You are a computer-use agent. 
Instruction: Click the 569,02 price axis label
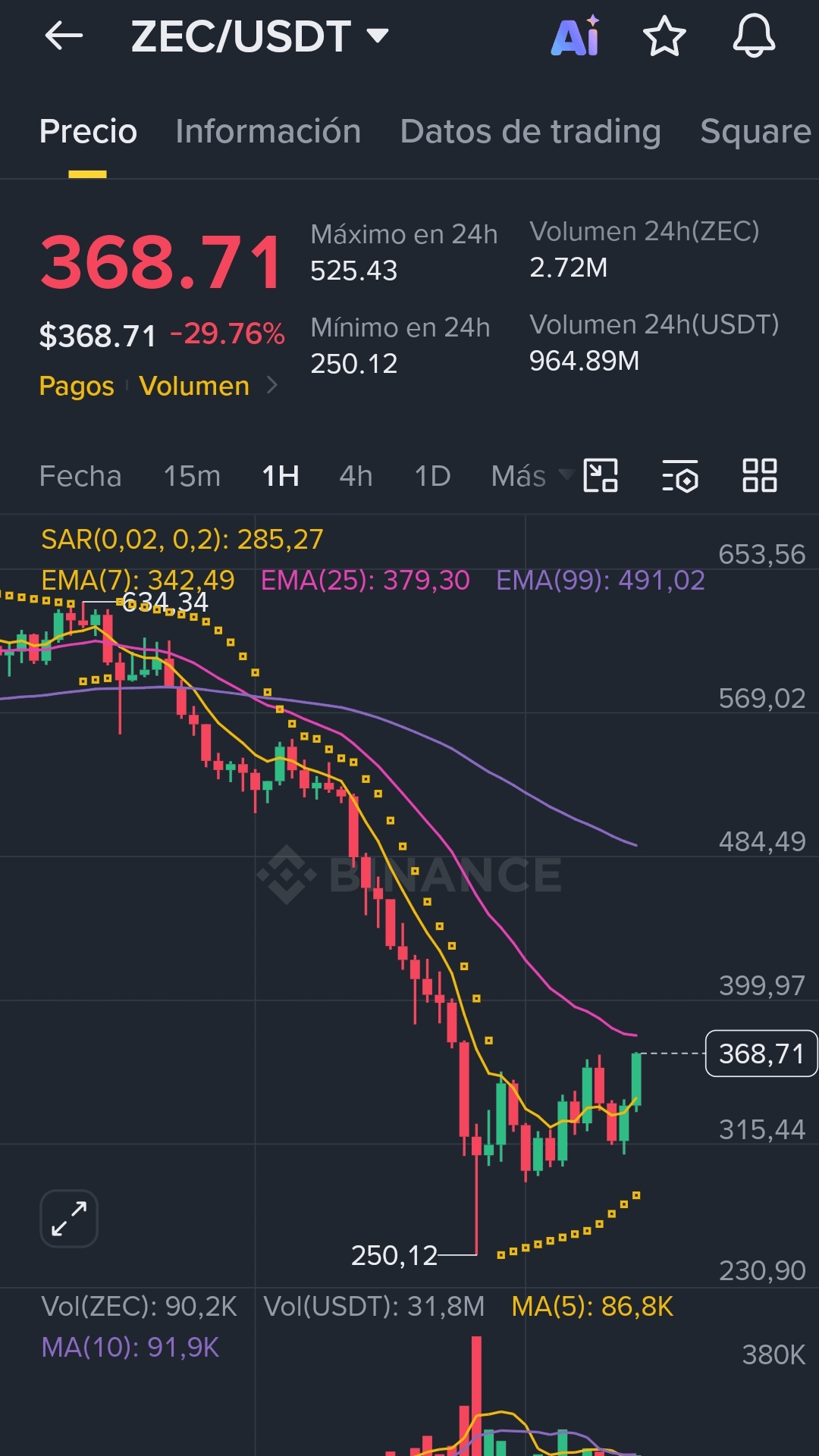click(x=762, y=698)
